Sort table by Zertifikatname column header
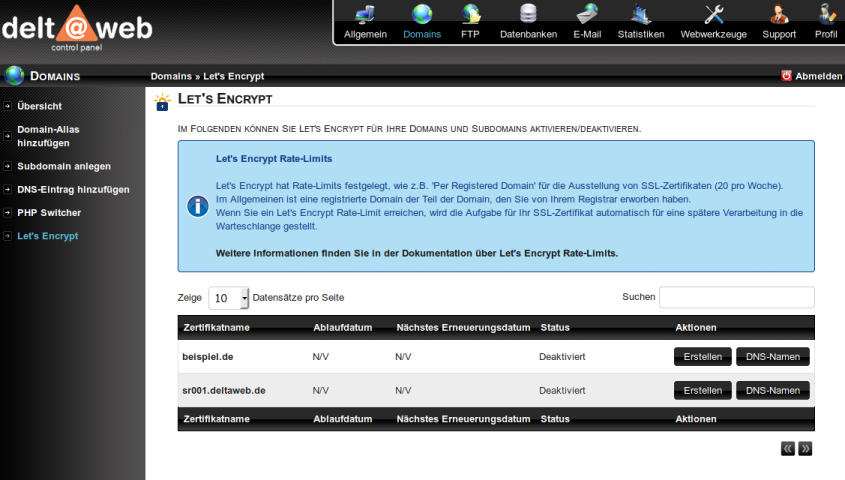This screenshot has width=845, height=480. tap(216, 327)
